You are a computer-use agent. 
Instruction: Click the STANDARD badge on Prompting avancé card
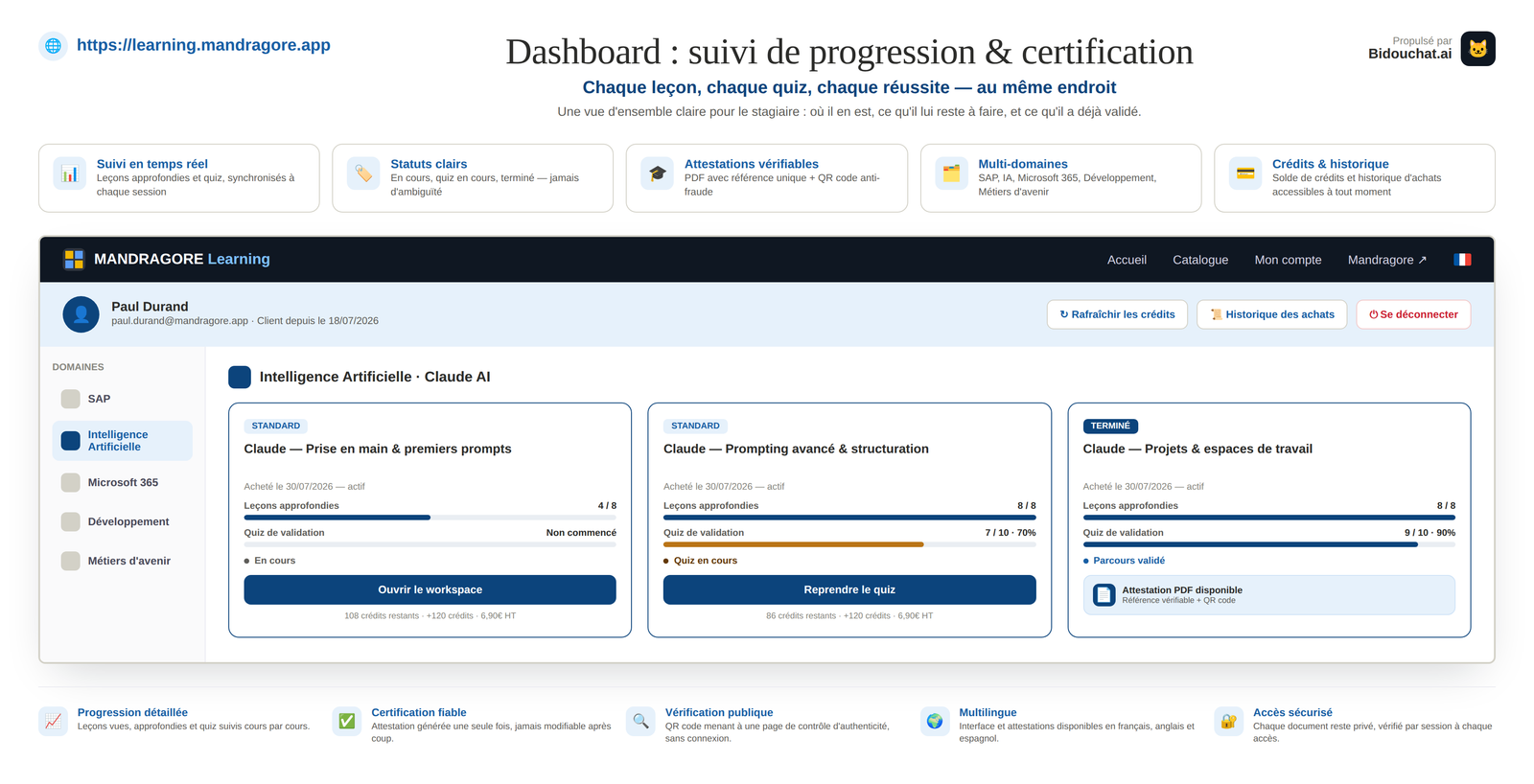[x=695, y=426]
